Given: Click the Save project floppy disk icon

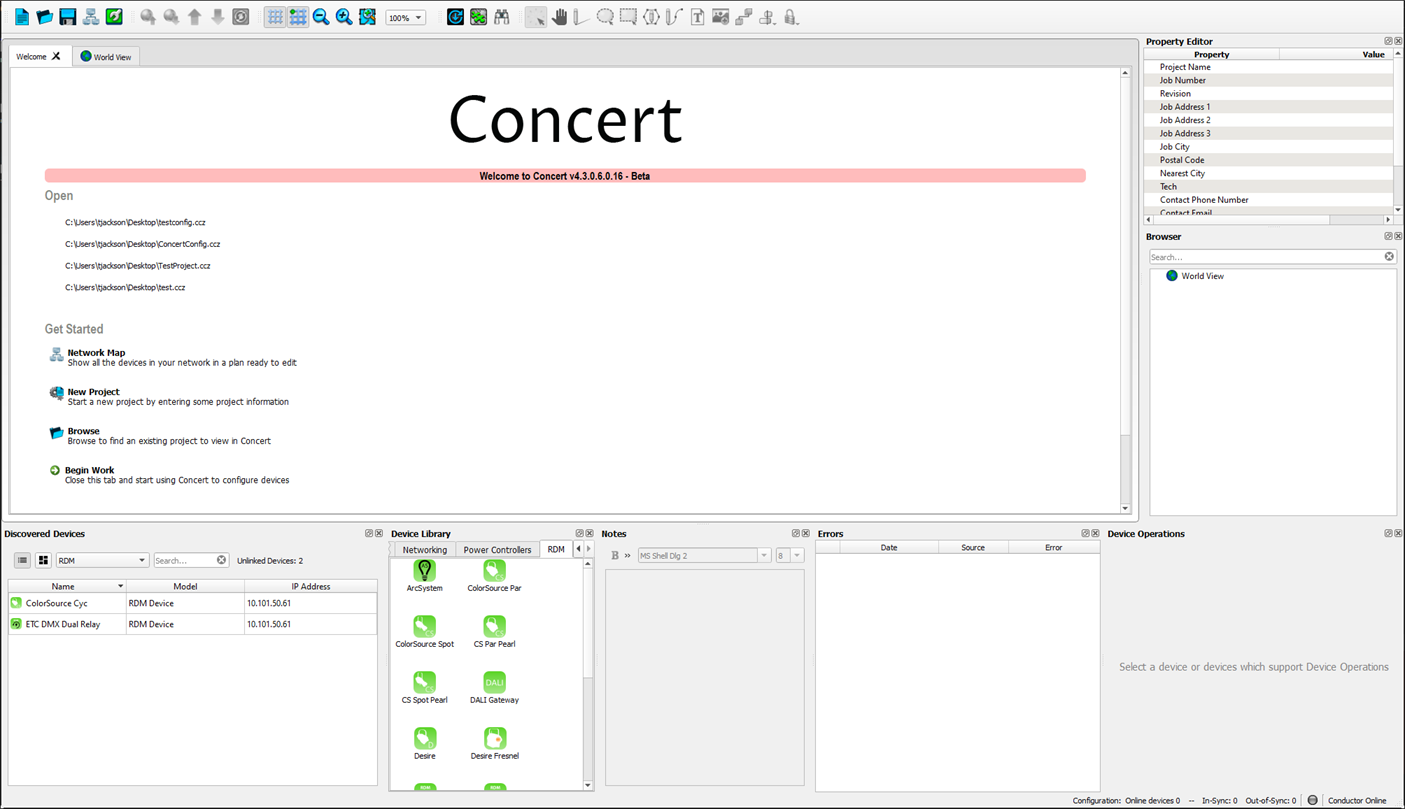Looking at the screenshot, I should coord(68,17).
